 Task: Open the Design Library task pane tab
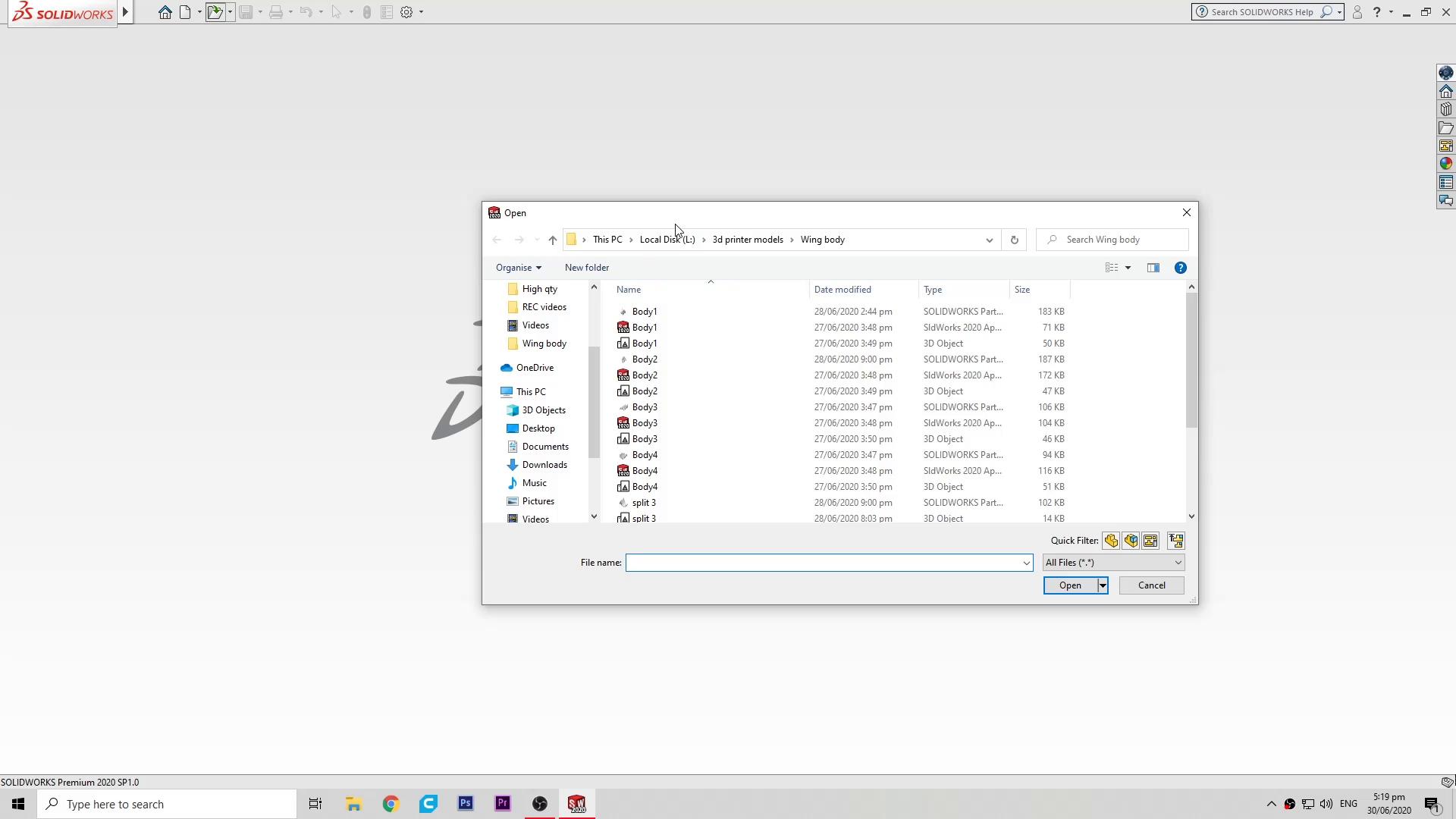1446,109
